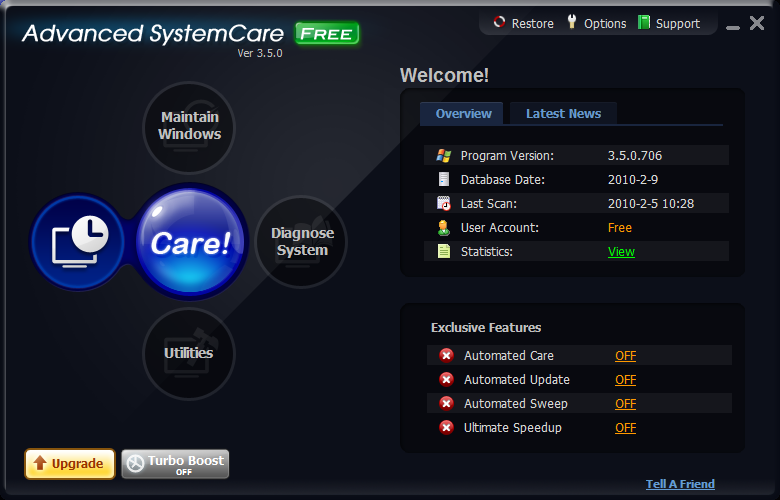Toggle the Turbo Boost button
The height and width of the screenshot is (500, 780).
point(175,464)
